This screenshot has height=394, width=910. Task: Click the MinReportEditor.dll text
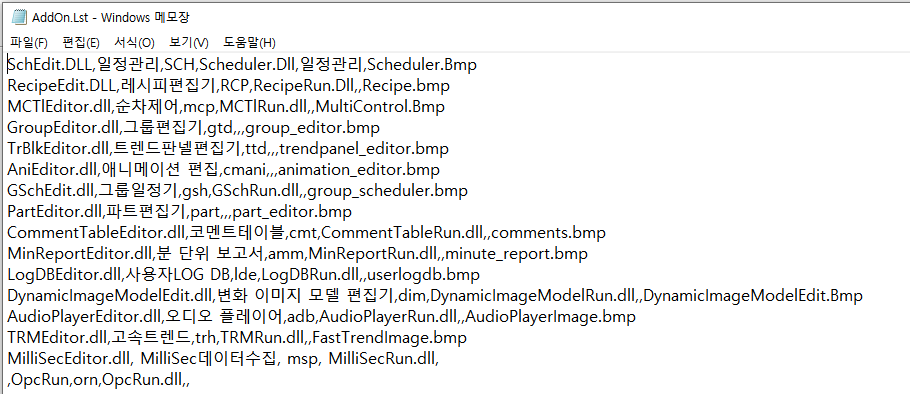pos(80,254)
